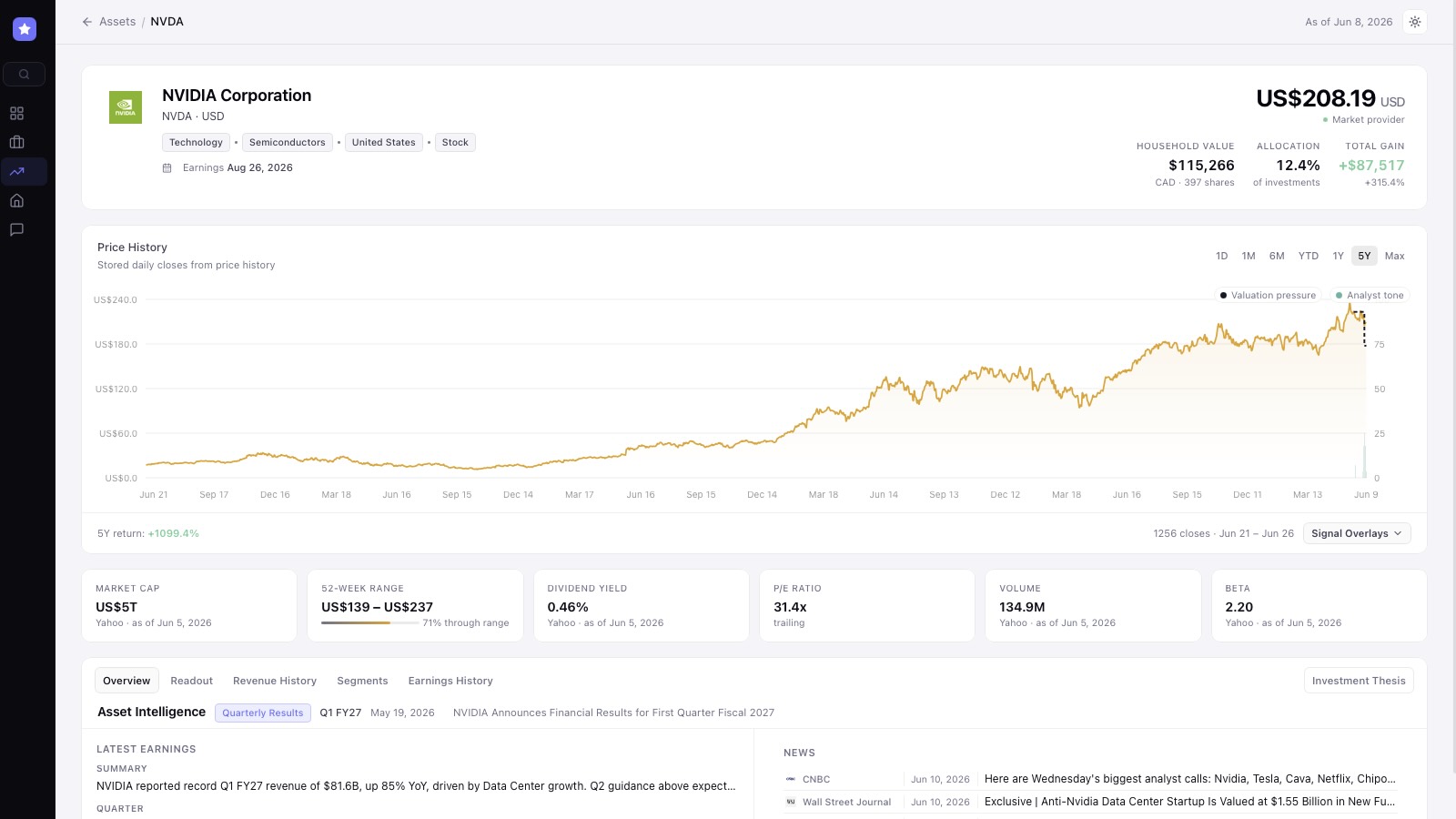Open the dashboard grid icon in sidebar
Screen dimensions: 1456x819
(16, 114)
